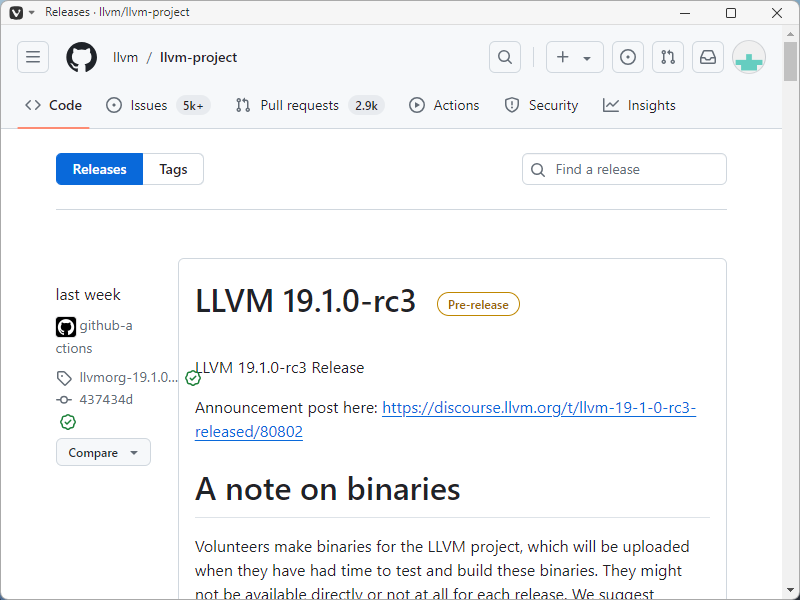The width and height of the screenshot is (800, 600).
Task: Switch to the Actions tab
Action: pyautogui.click(x=444, y=105)
